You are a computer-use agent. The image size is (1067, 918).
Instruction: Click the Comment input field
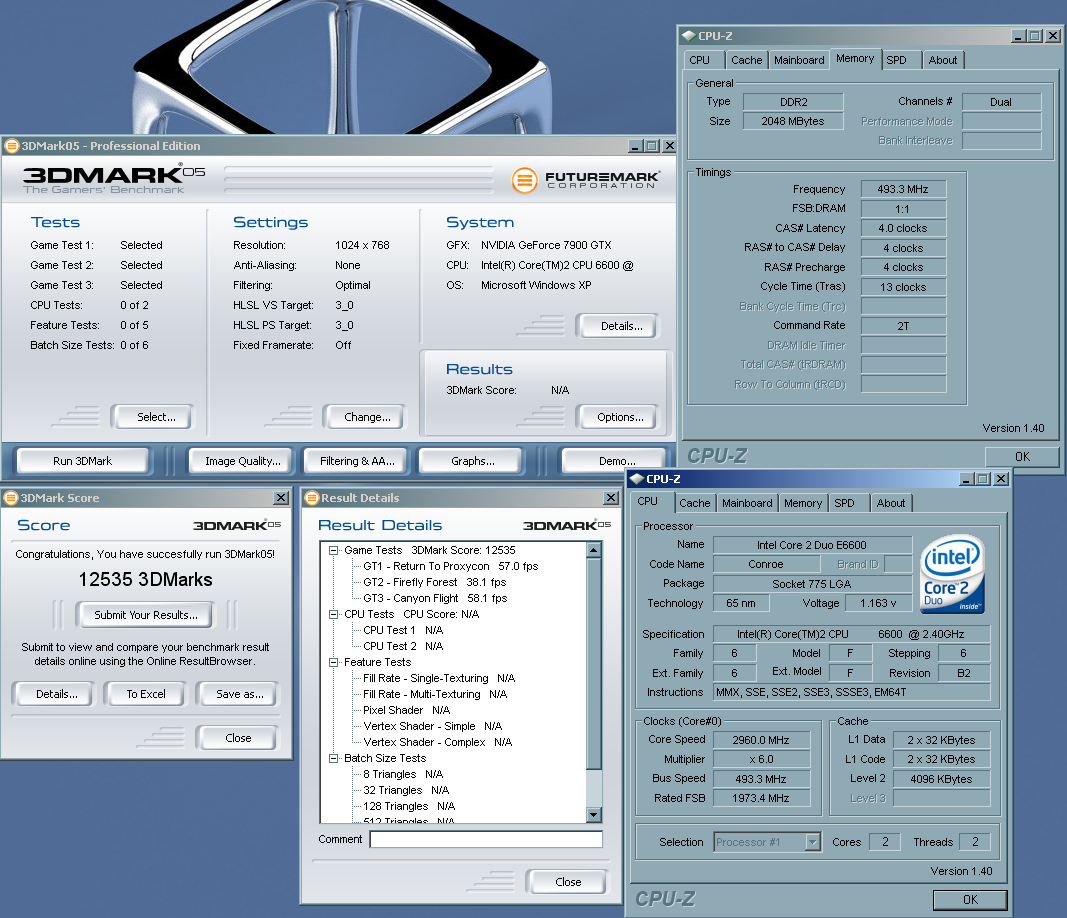pos(486,839)
